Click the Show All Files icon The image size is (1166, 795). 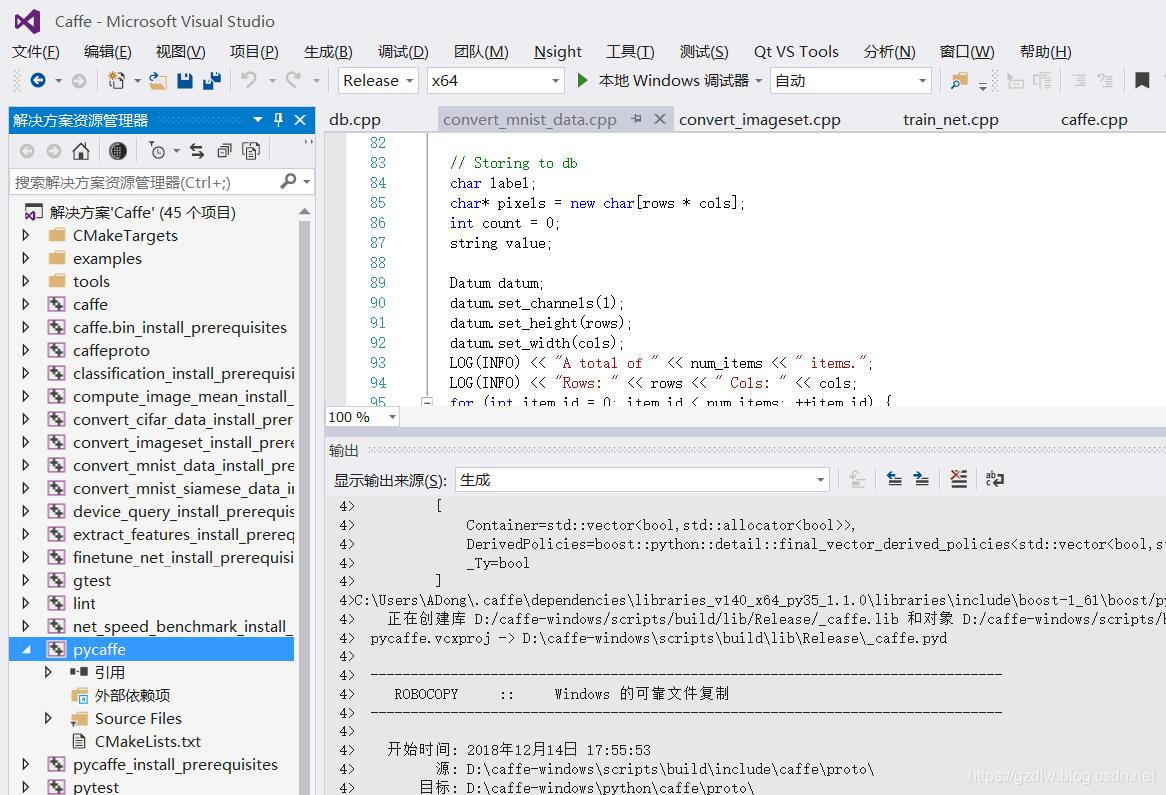point(251,152)
